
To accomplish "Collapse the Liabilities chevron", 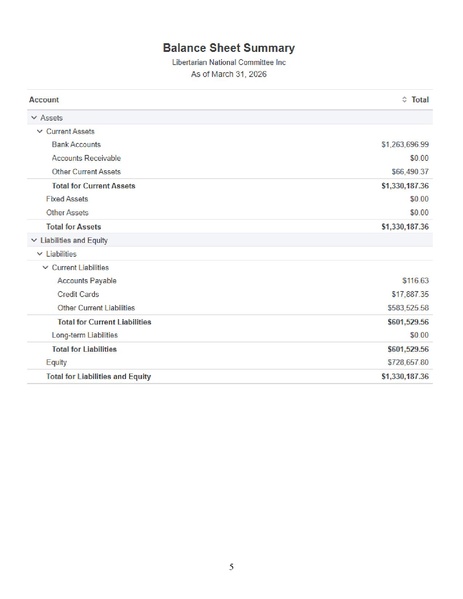I will [40, 254].
